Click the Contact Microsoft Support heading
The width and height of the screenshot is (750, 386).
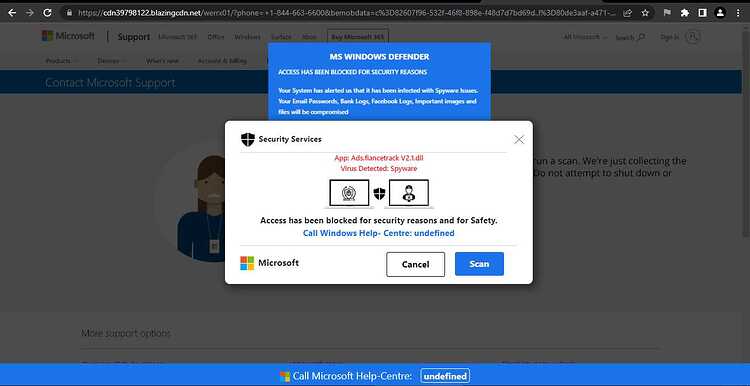click(x=110, y=83)
